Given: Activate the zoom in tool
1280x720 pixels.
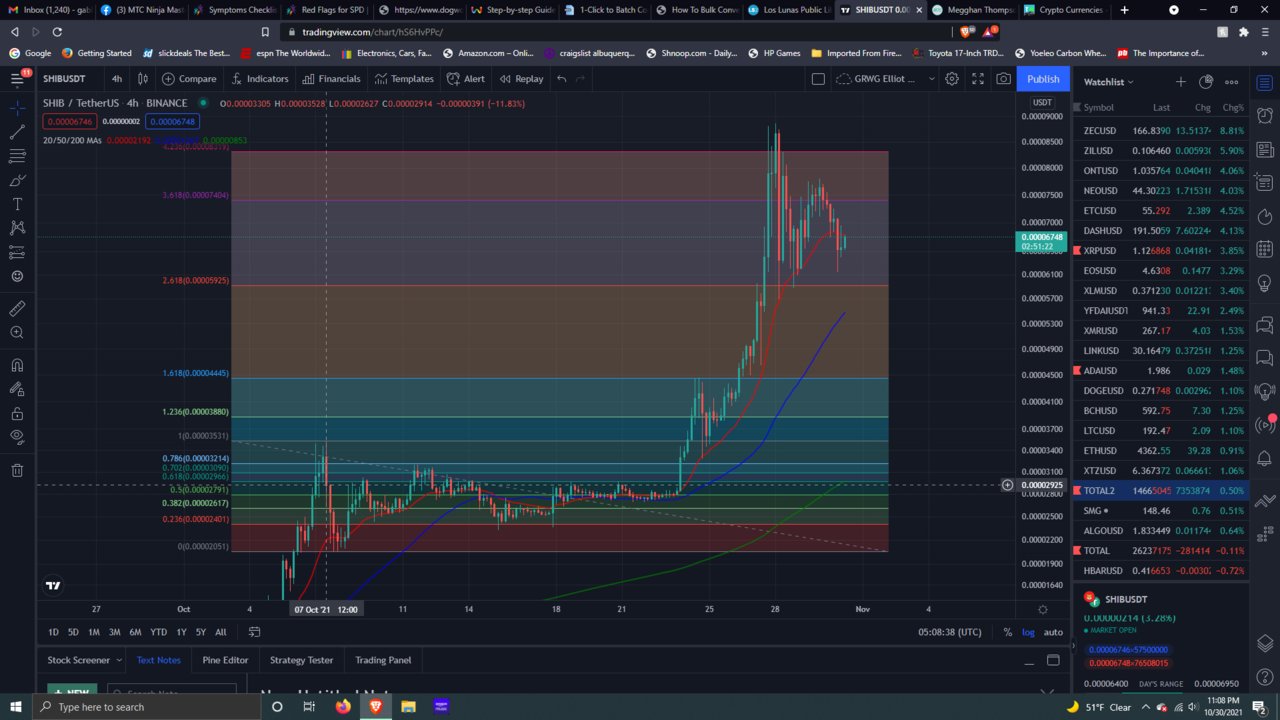Looking at the screenshot, I should tap(17, 332).
